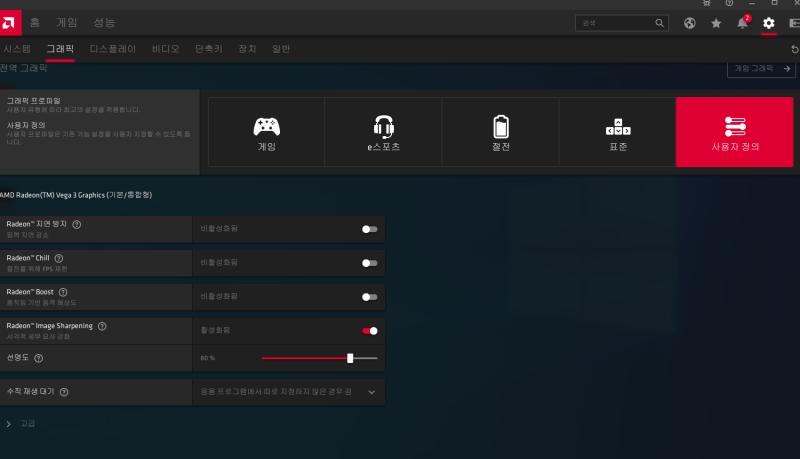Click the reset arrow icon on the tab row

795,49
